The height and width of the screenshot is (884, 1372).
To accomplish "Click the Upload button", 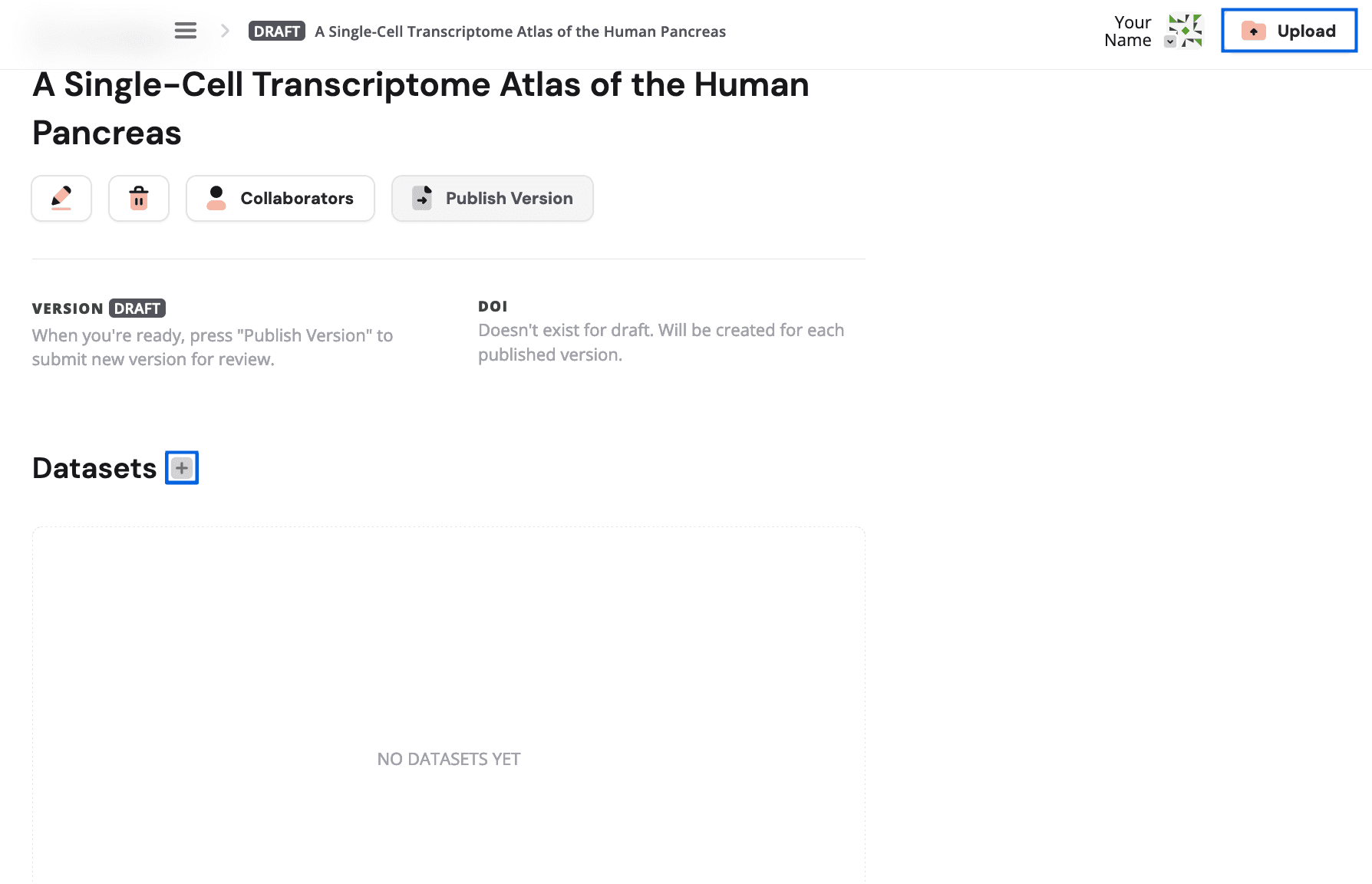I will tap(1289, 31).
